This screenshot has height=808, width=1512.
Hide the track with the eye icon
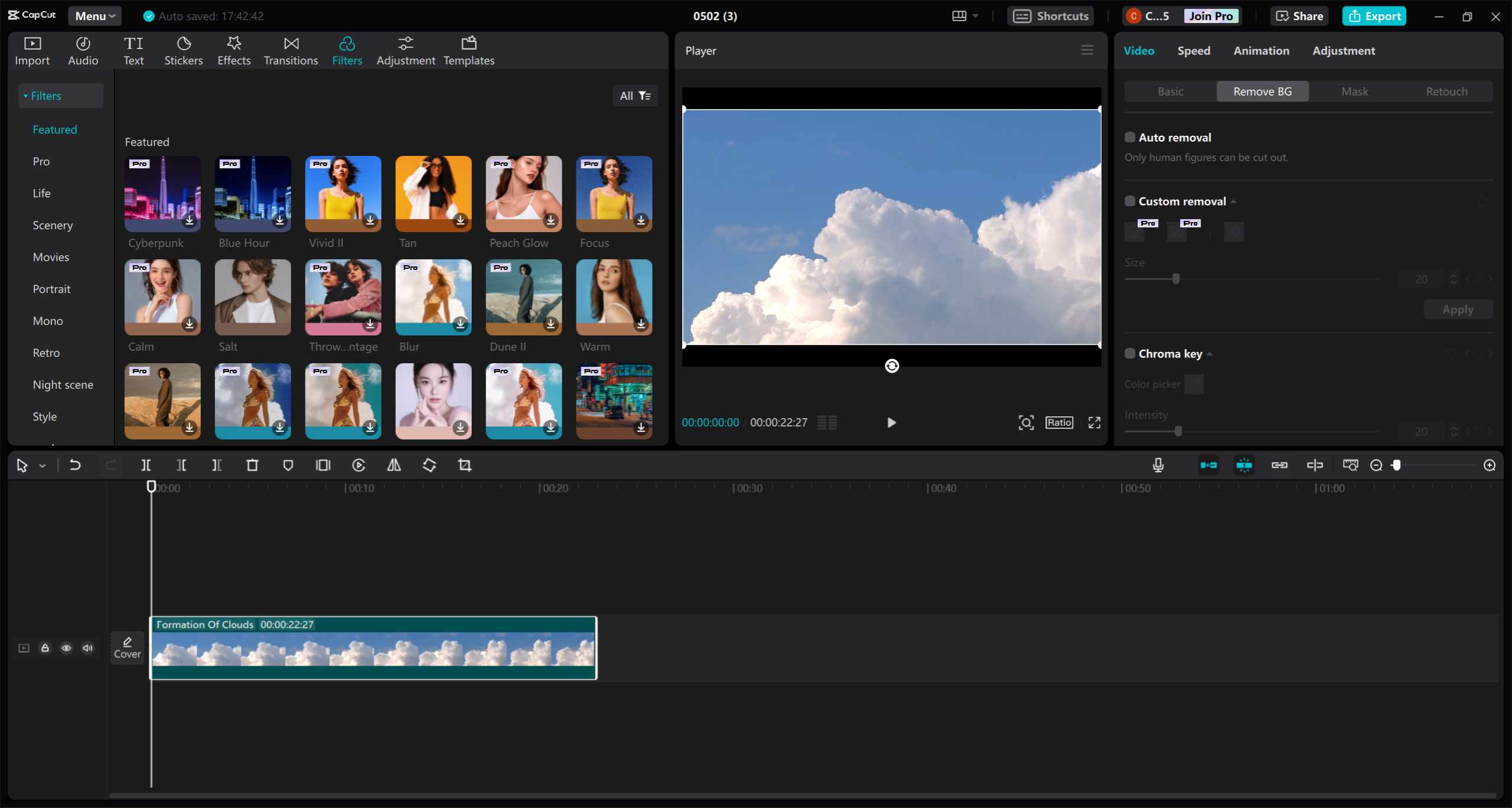[x=66, y=648]
